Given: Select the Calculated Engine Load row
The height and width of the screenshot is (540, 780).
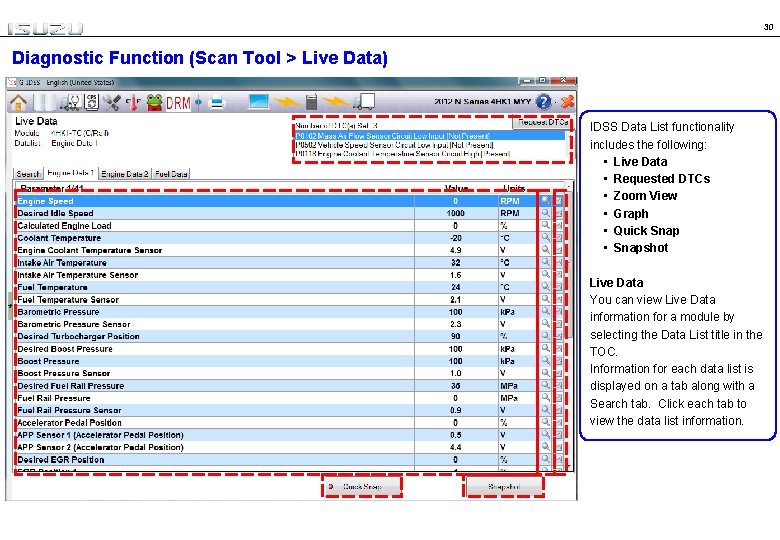Looking at the screenshot, I should (x=277, y=225).
